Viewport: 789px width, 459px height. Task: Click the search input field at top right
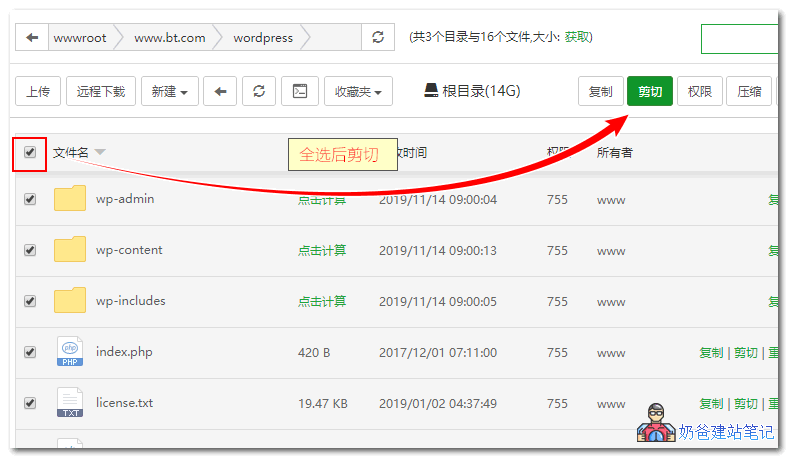[740, 38]
